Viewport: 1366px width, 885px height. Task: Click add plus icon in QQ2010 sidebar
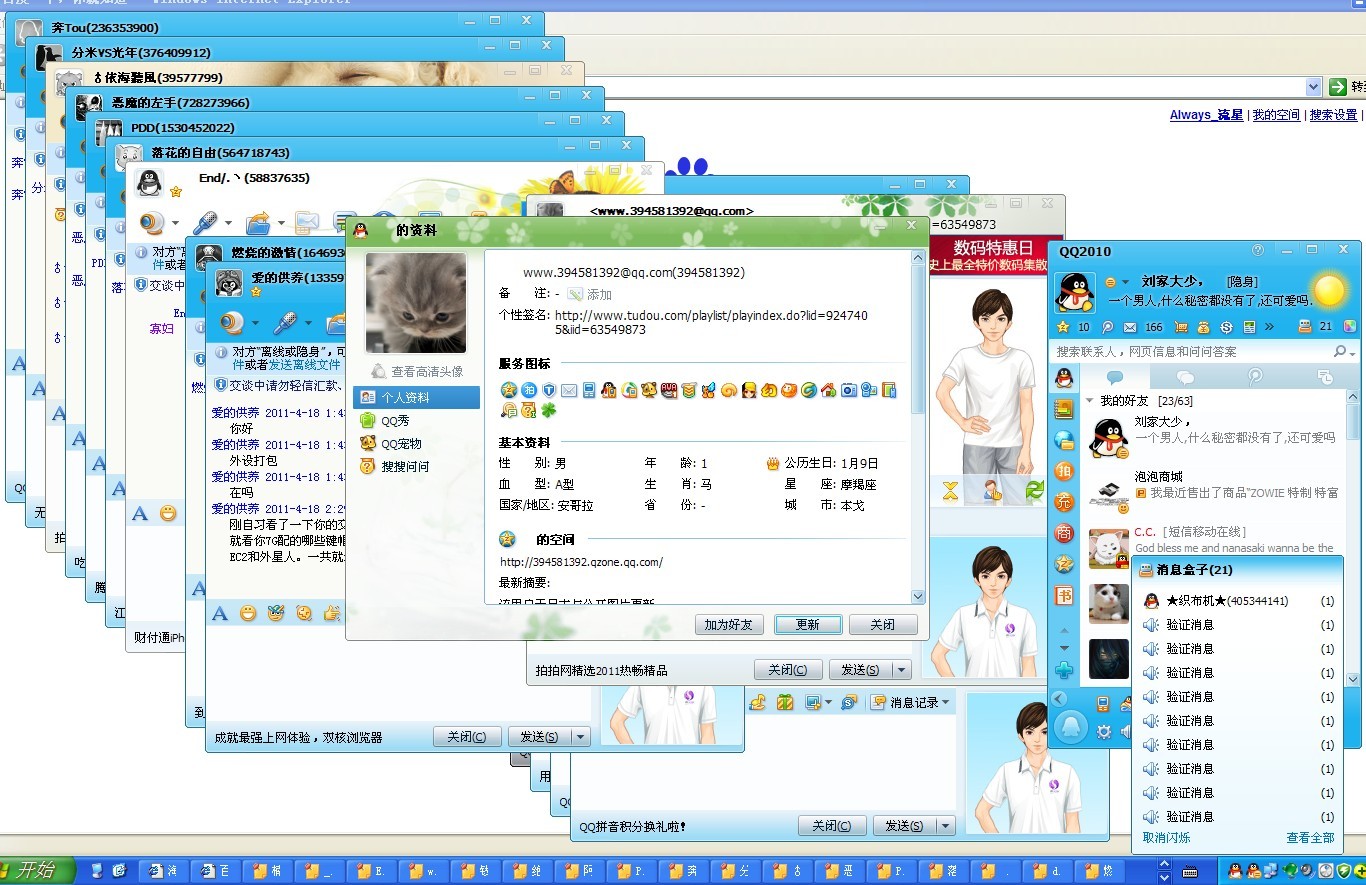1064,670
